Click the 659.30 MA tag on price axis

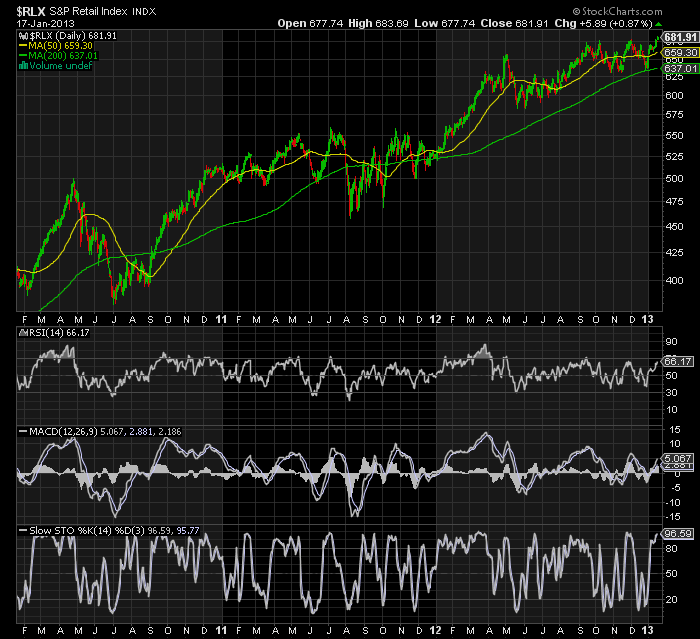pyautogui.click(x=680, y=52)
